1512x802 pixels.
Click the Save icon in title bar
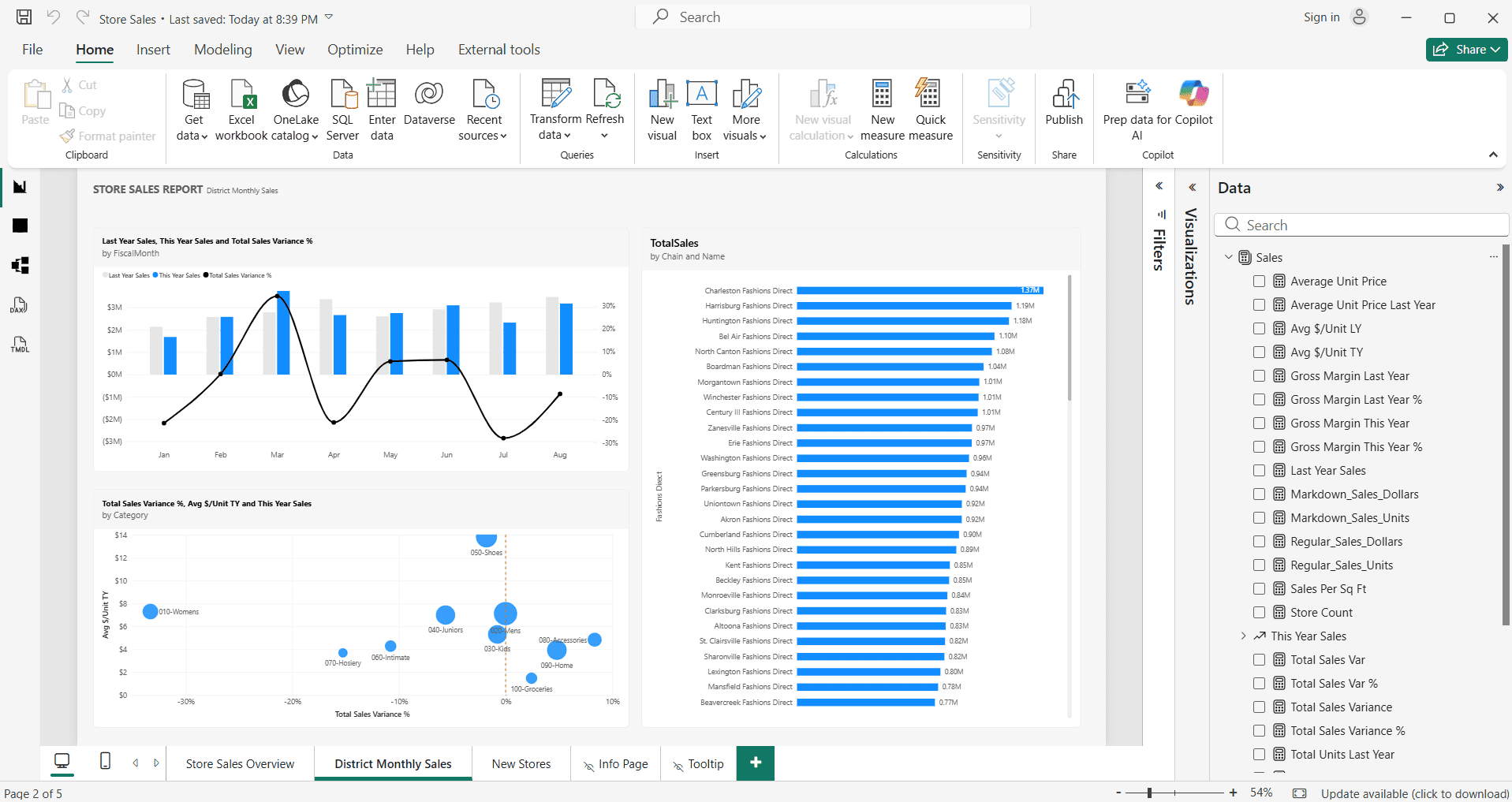(24, 17)
